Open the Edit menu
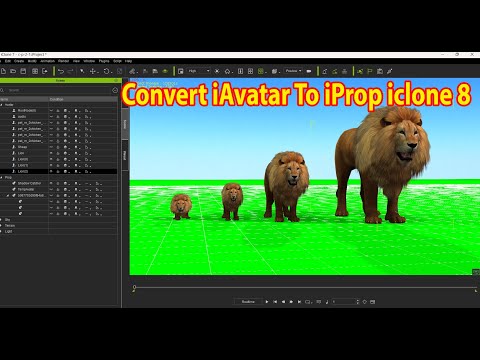 click(x=8, y=61)
